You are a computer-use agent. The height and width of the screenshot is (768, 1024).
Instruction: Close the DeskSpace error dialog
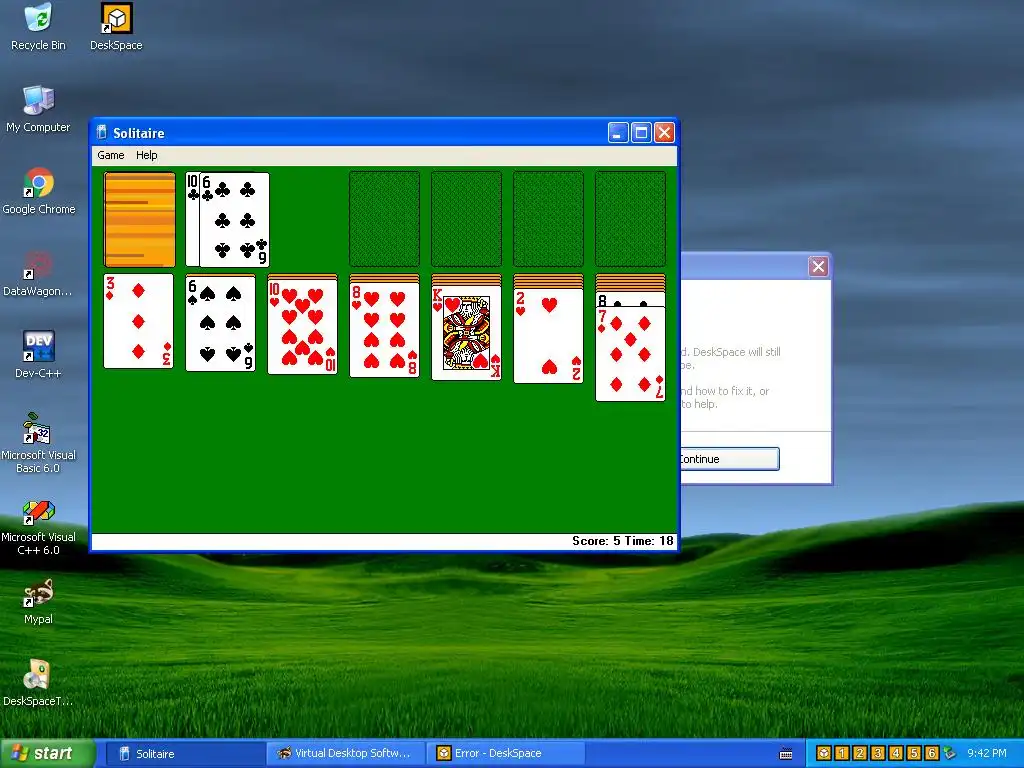pos(818,266)
